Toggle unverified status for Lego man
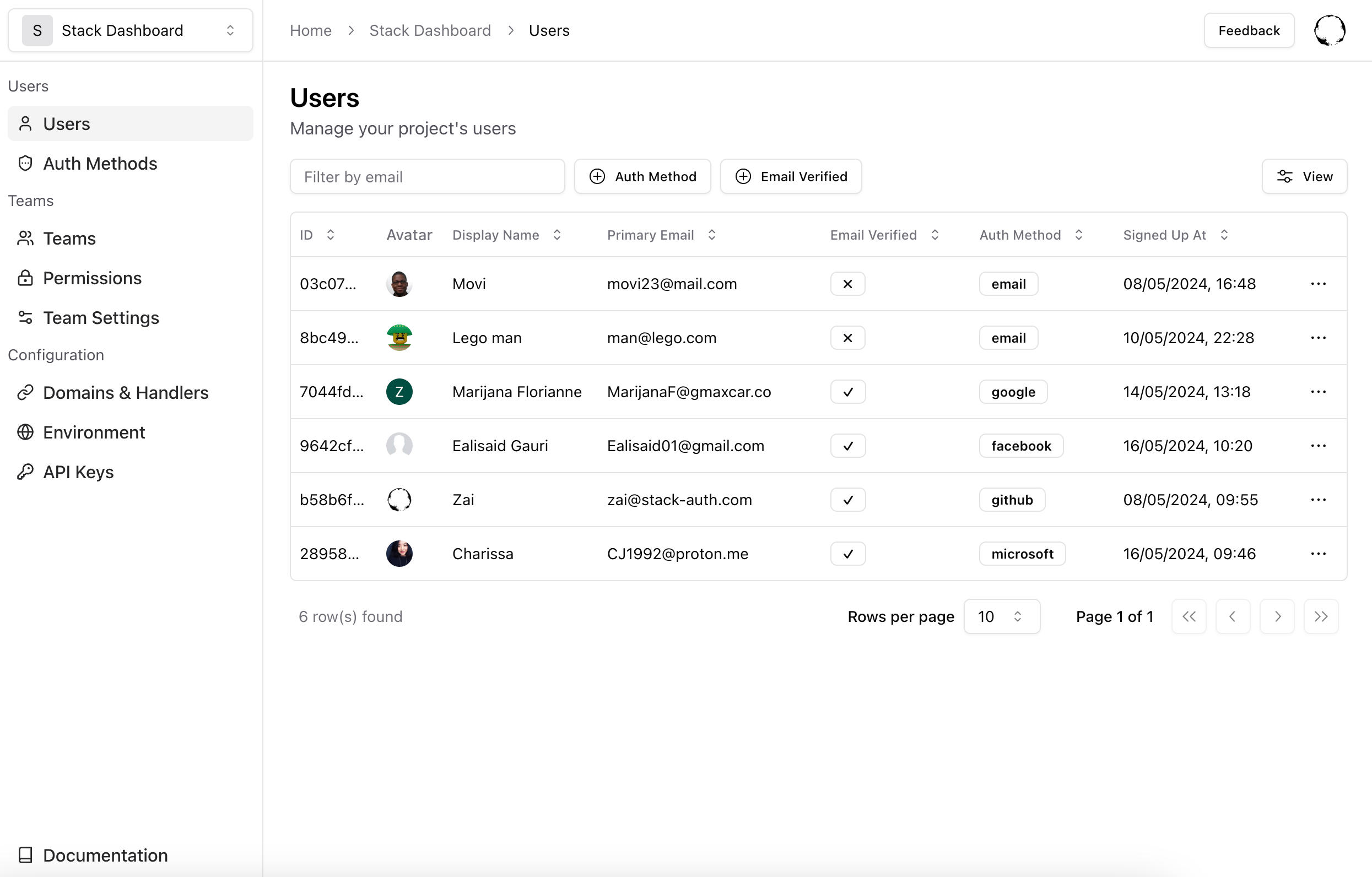 [847, 338]
